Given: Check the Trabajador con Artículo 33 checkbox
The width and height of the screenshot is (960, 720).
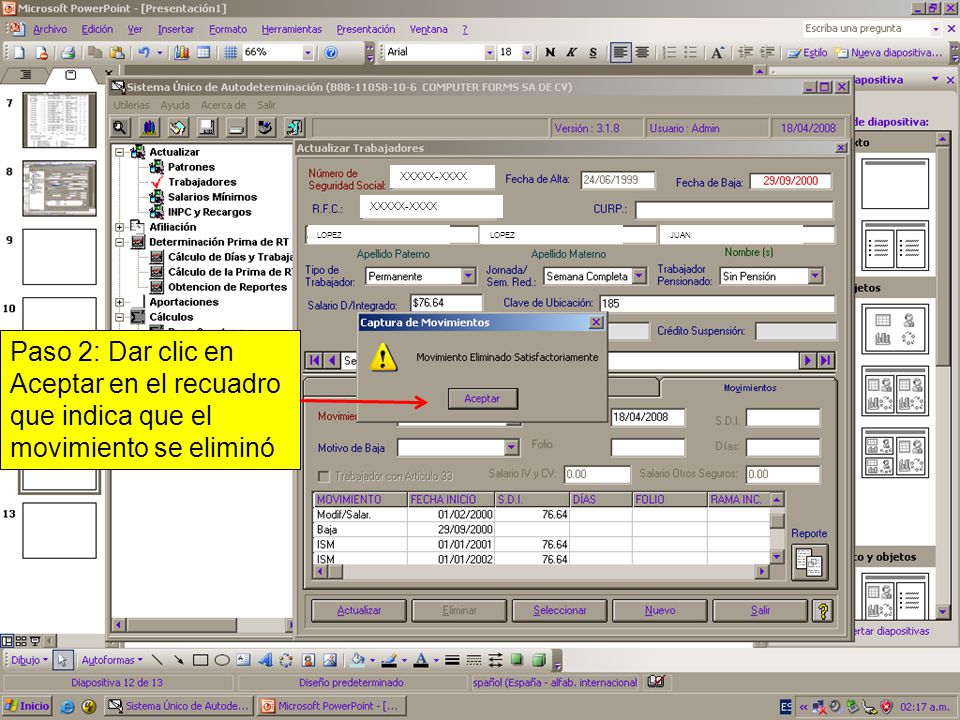Looking at the screenshot, I should click(323, 476).
